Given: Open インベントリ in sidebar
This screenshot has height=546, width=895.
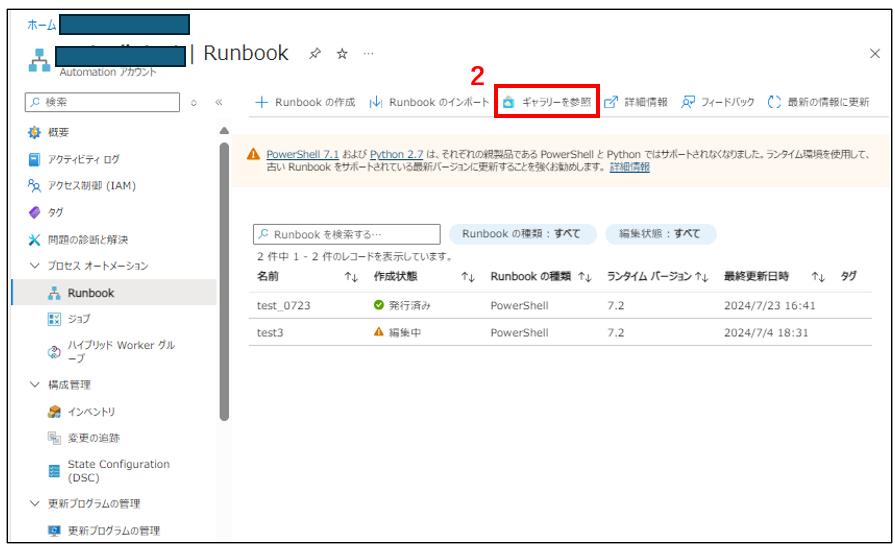Looking at the screenshot, I should pyautogui.click(x=91, y=411).
